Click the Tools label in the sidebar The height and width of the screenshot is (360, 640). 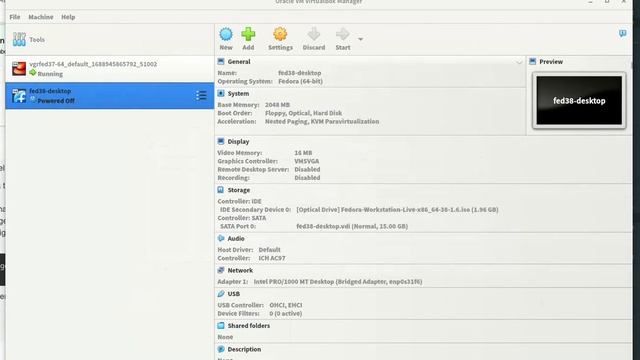point(37,40)
